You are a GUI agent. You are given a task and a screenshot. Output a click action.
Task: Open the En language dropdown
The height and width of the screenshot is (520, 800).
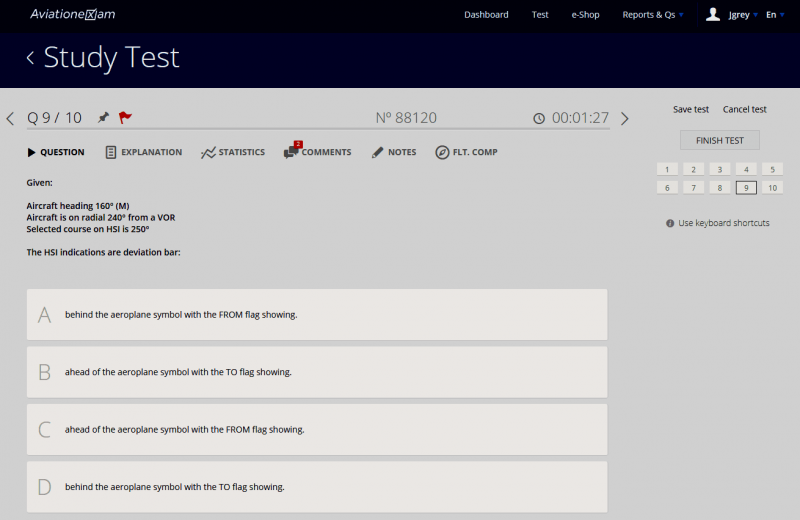tap(774, 15)
